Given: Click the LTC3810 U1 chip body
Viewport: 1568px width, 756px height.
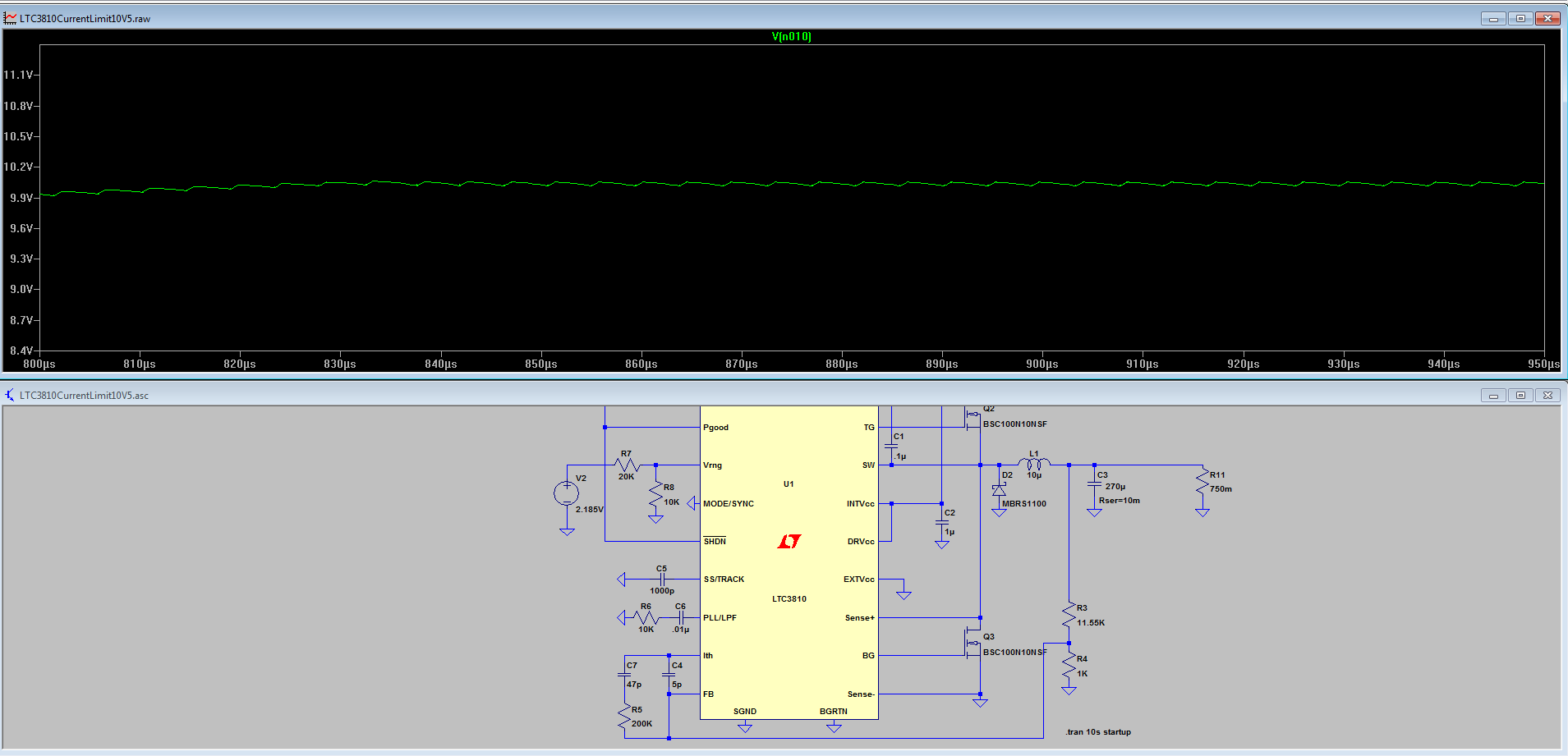Looking at the screenshot, I should 789,562.
